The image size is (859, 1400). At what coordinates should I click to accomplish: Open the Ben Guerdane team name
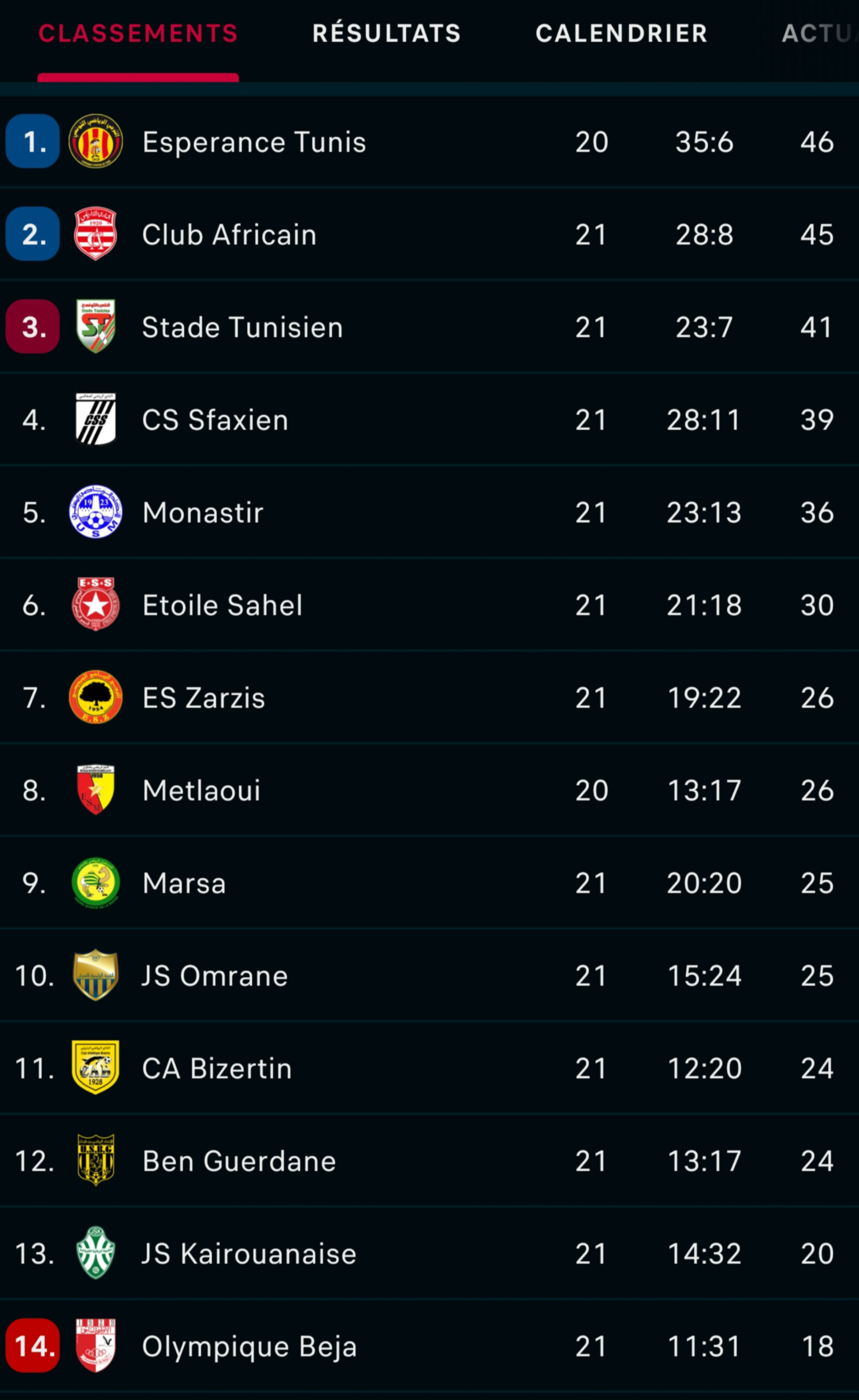point(239,1161)
